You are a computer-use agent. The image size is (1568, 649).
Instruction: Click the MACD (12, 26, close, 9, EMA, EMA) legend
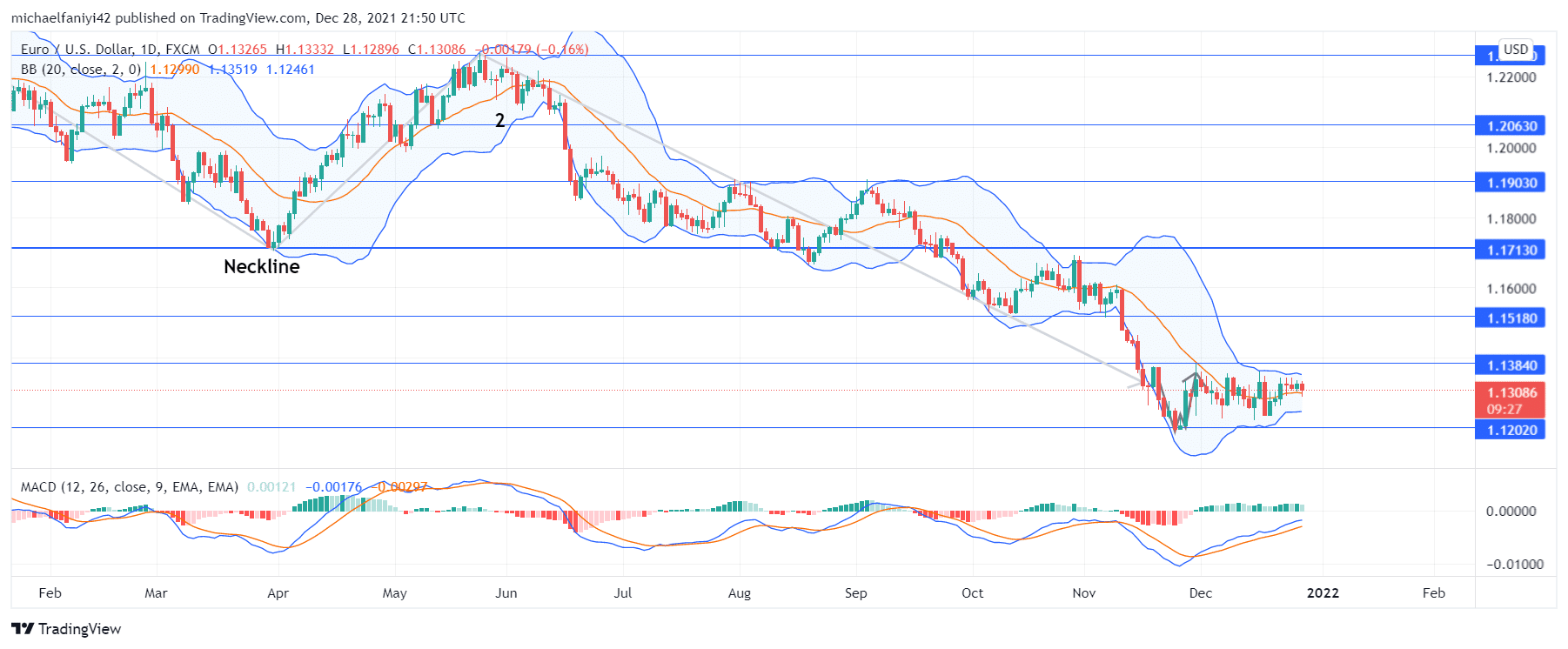point(130,487)
